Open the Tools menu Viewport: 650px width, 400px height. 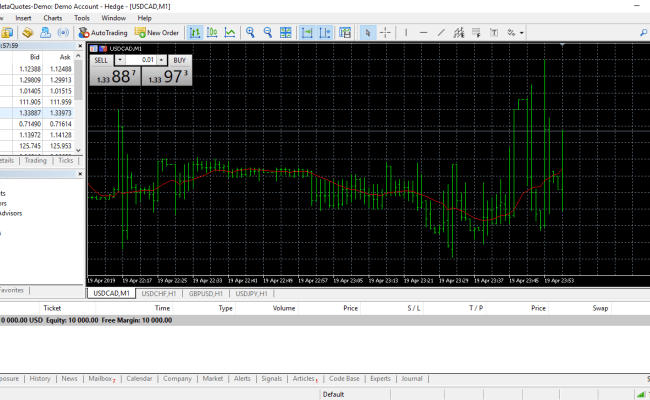[82, 18]
